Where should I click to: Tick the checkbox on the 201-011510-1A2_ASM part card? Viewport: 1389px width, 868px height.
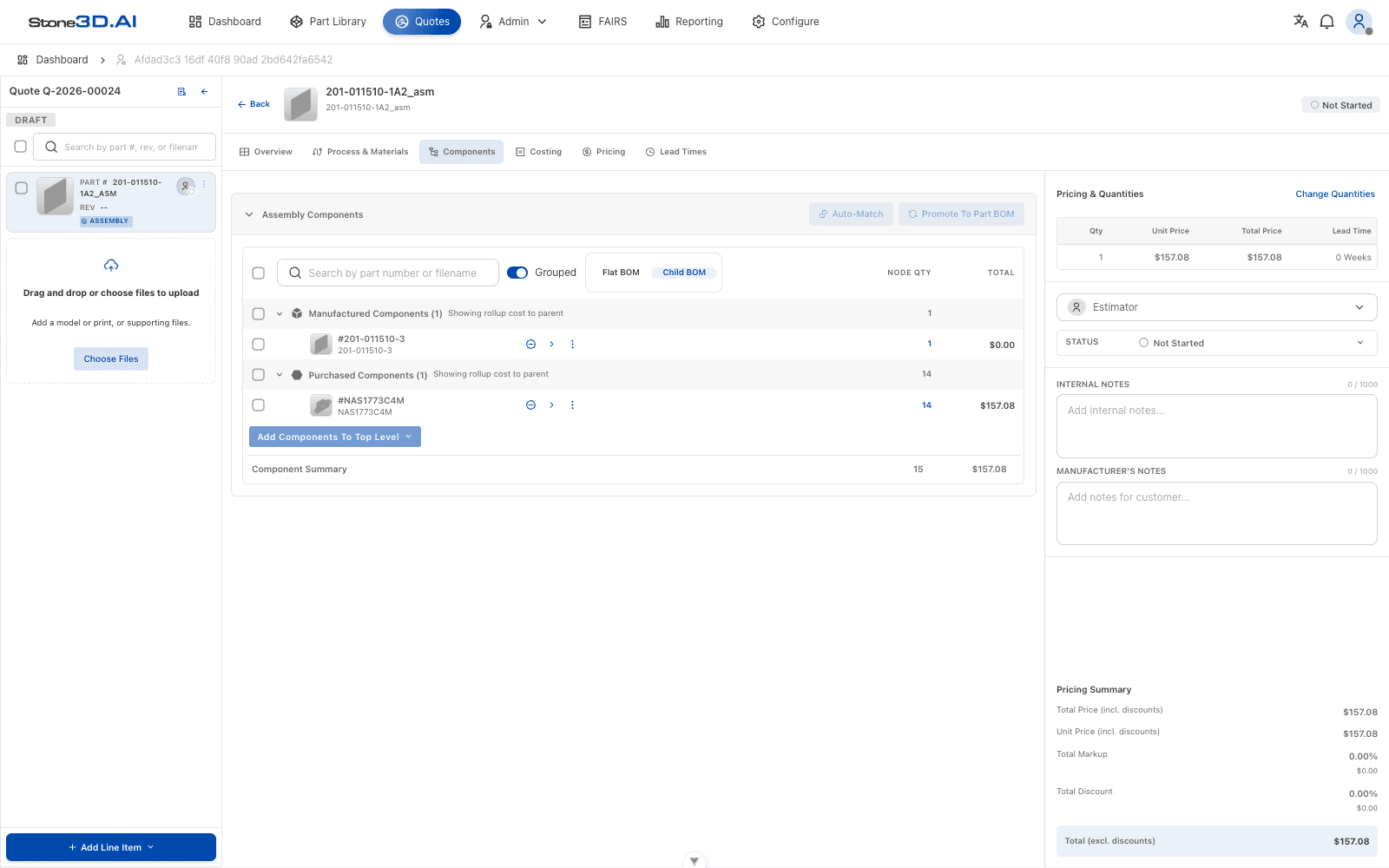click(22, 187)
